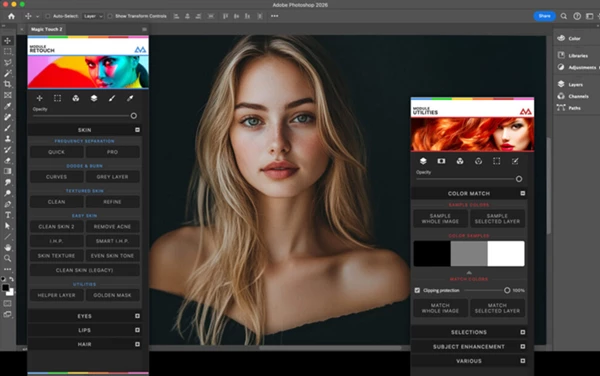600x376 pixels.
Task: Click the layers stack icon in Utilities panel
Action: point(423,161)
